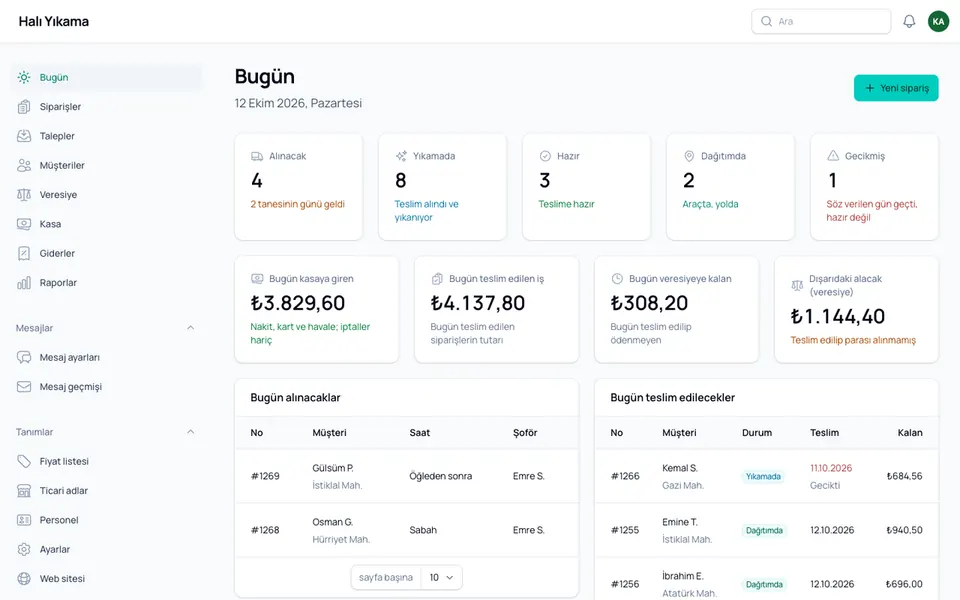Viewport: 960px width, 600px height.
Task: Open the Yıkamada 8 summary card
Action: click(442, 187)
